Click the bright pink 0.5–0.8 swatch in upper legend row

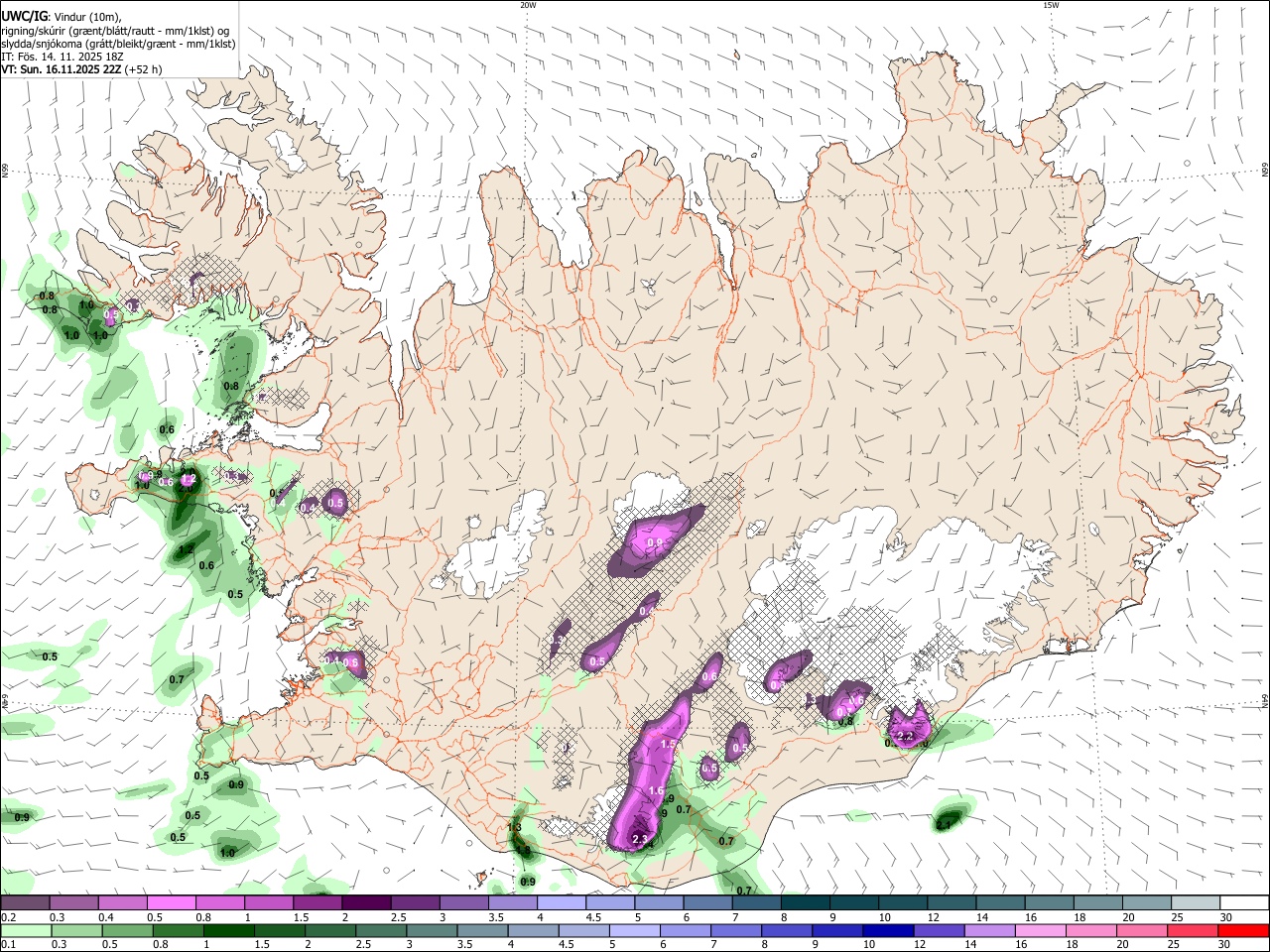point(170,902)
